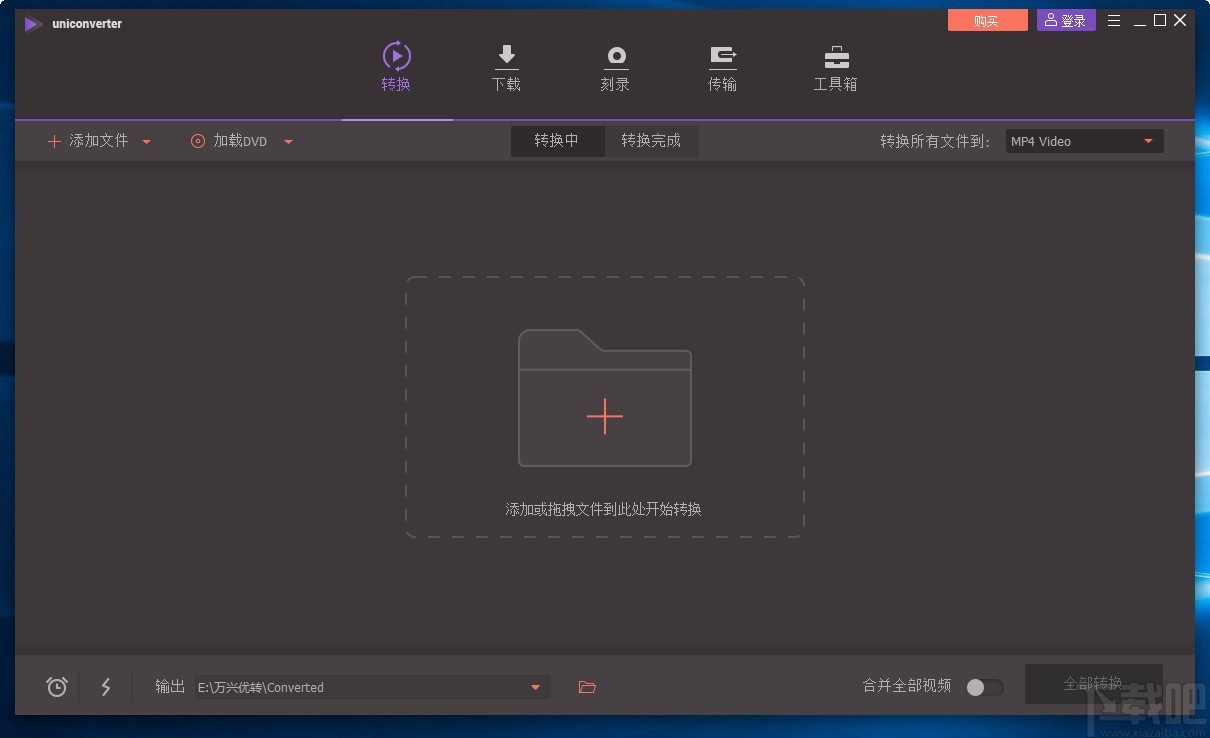Click the schedule timer icon in bottom bar

click(56, 687)
